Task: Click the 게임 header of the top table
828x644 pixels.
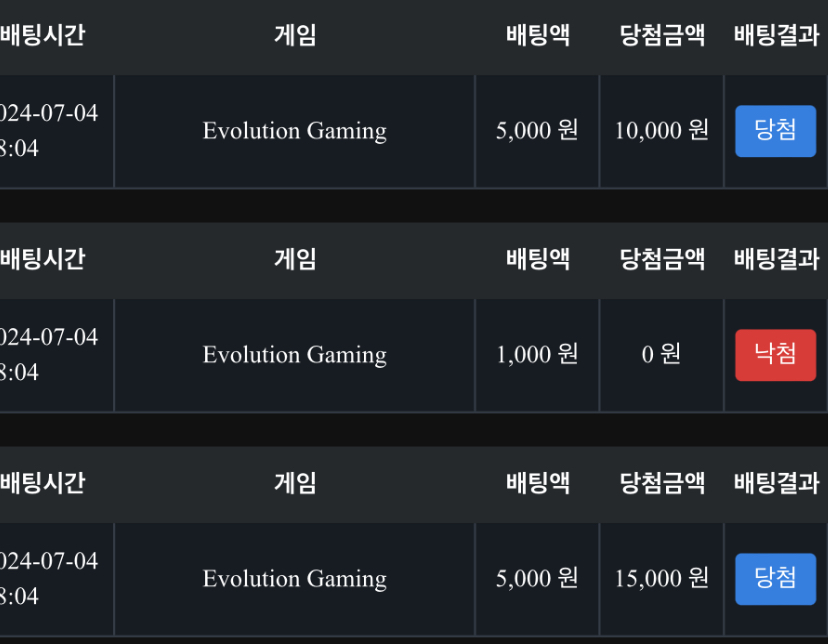Action: [294, 36]
